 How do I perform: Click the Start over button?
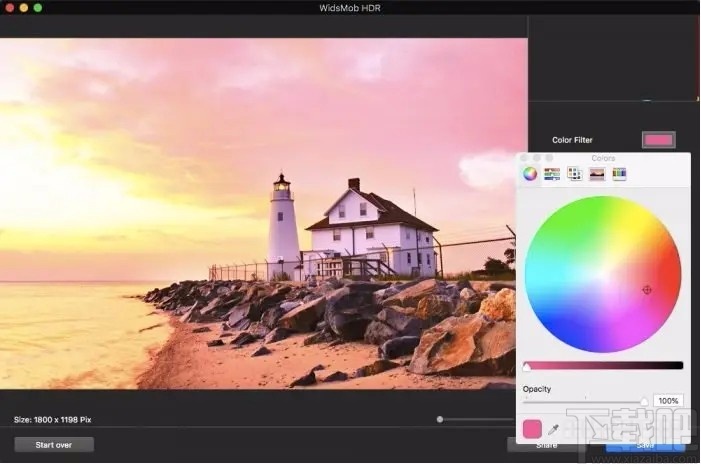54,445
